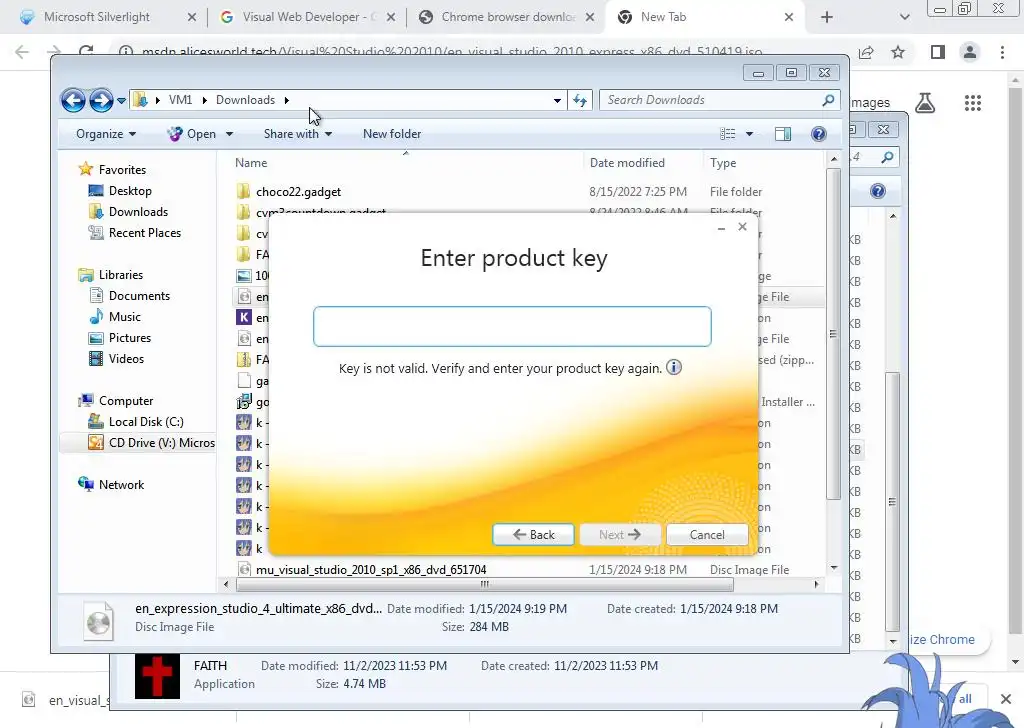Open the Documents library

click(139, 296)
